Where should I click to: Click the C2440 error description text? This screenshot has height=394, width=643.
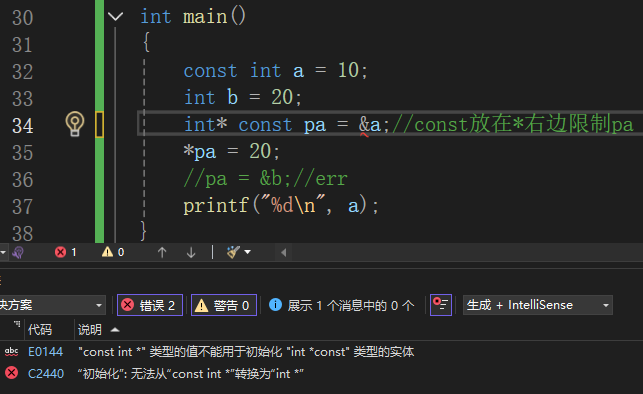pyautogui.click(x=191, y=374)
